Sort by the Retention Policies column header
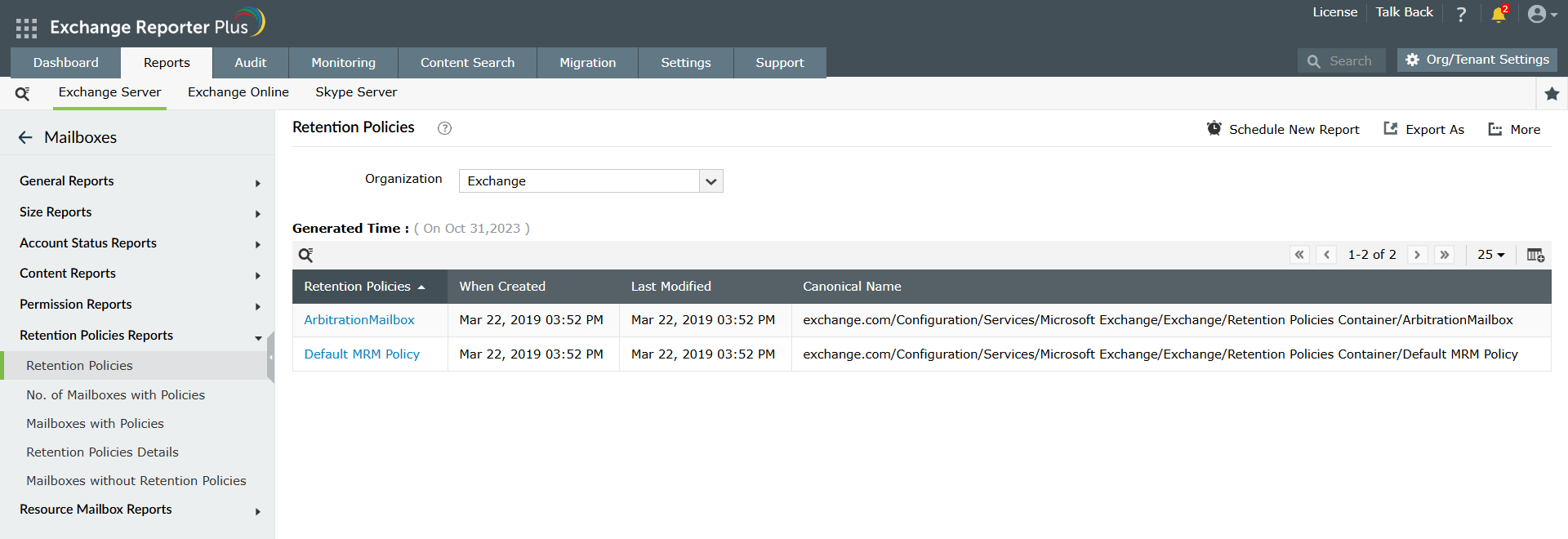This screenshot has height=539, width=1568. coord(357,287)
